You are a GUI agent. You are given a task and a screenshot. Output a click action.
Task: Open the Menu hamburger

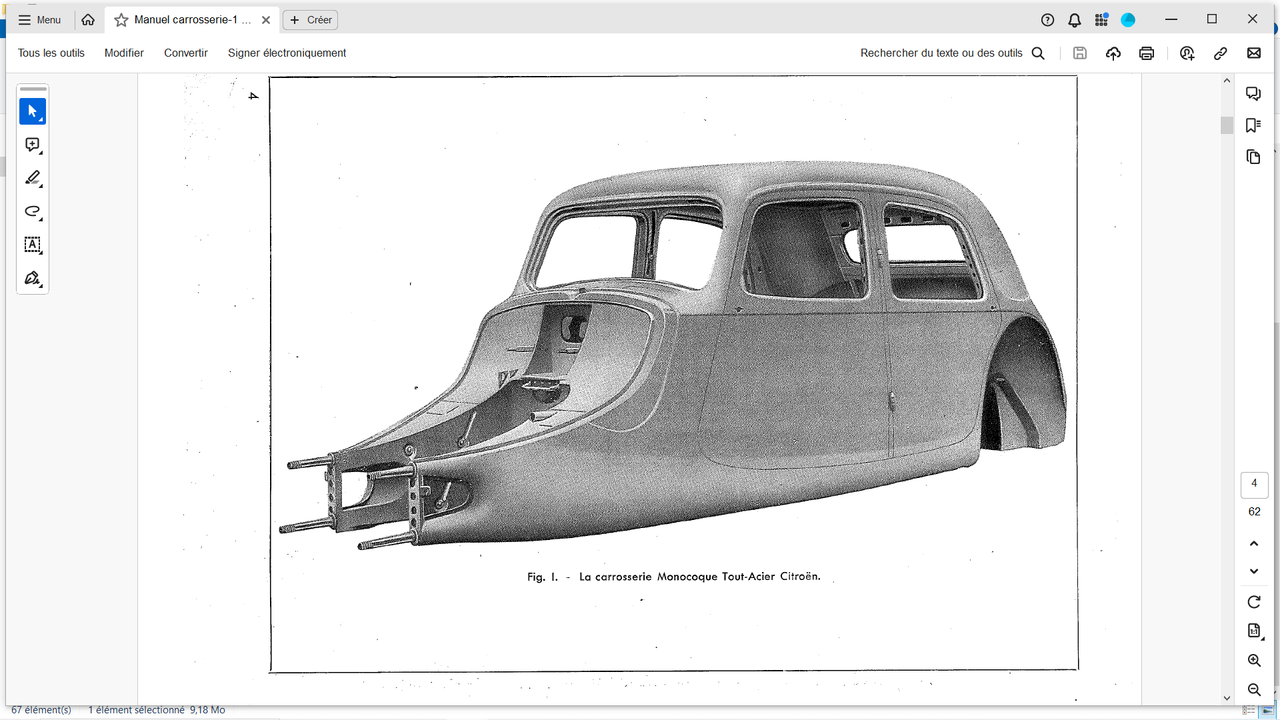click(x=39, y=20)
